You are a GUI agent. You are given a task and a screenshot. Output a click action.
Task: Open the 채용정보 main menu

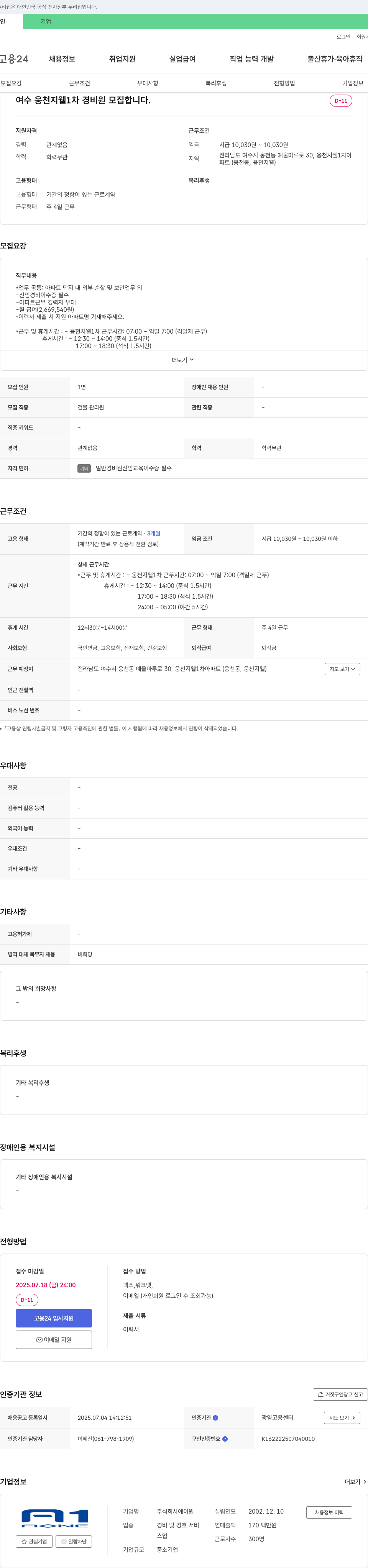pyautogui.click(x=62, y=59)
